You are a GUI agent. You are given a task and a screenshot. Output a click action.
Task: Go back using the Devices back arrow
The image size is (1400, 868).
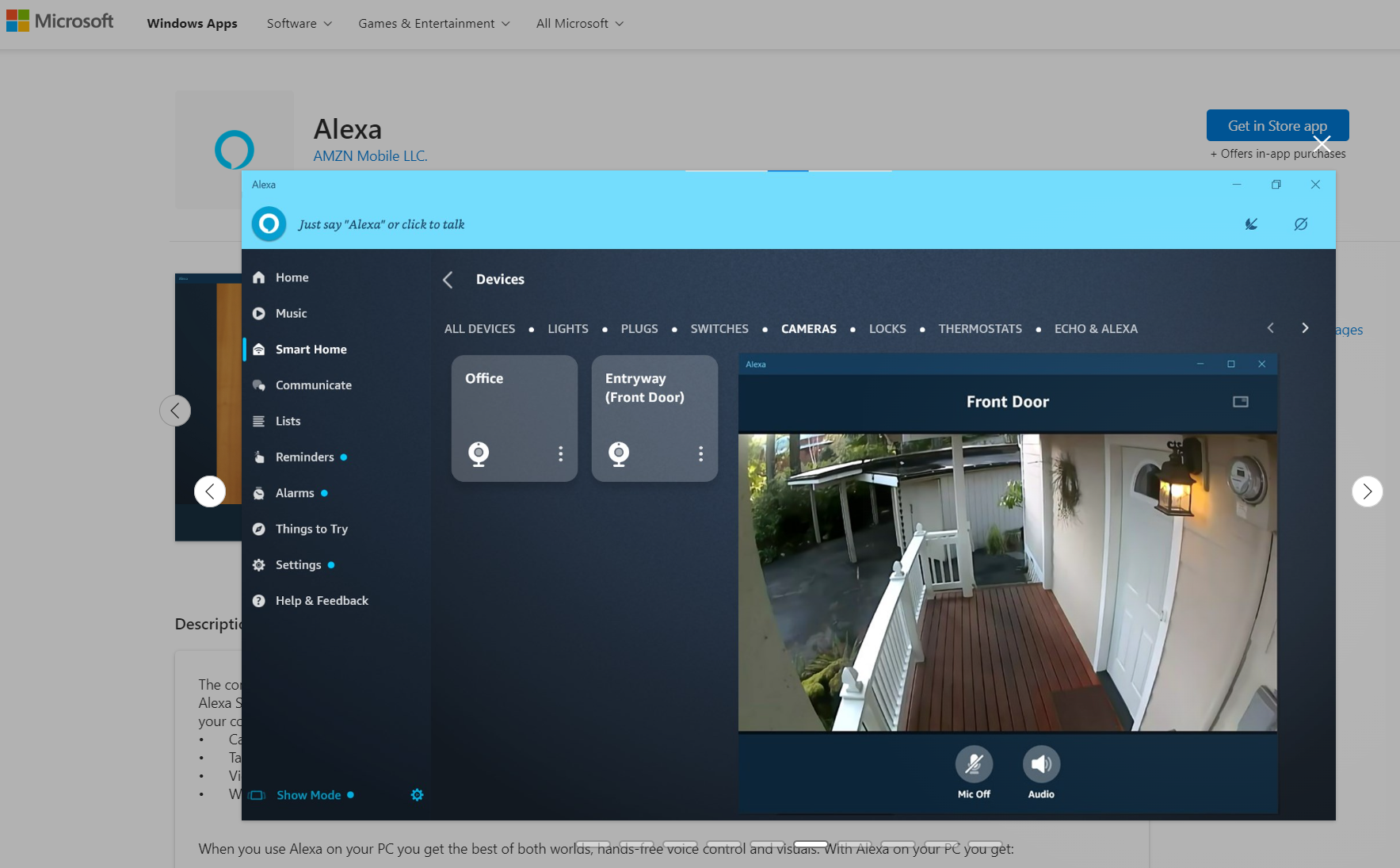click(x=448, y=279)
